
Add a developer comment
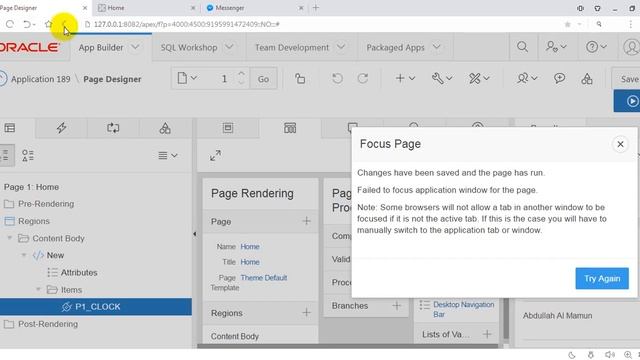pos(559,78)
